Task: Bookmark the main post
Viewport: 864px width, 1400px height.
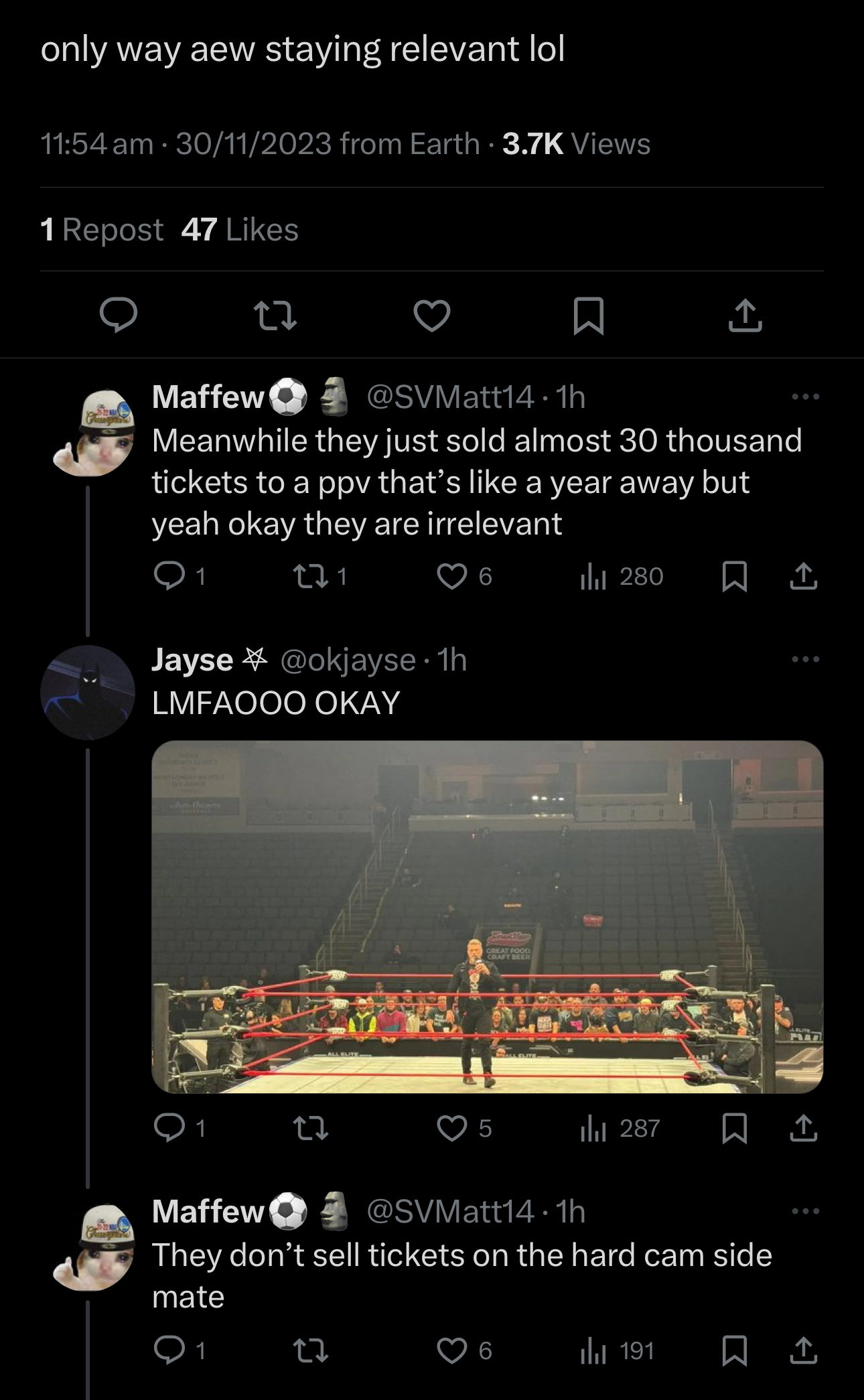Action: 589,316
